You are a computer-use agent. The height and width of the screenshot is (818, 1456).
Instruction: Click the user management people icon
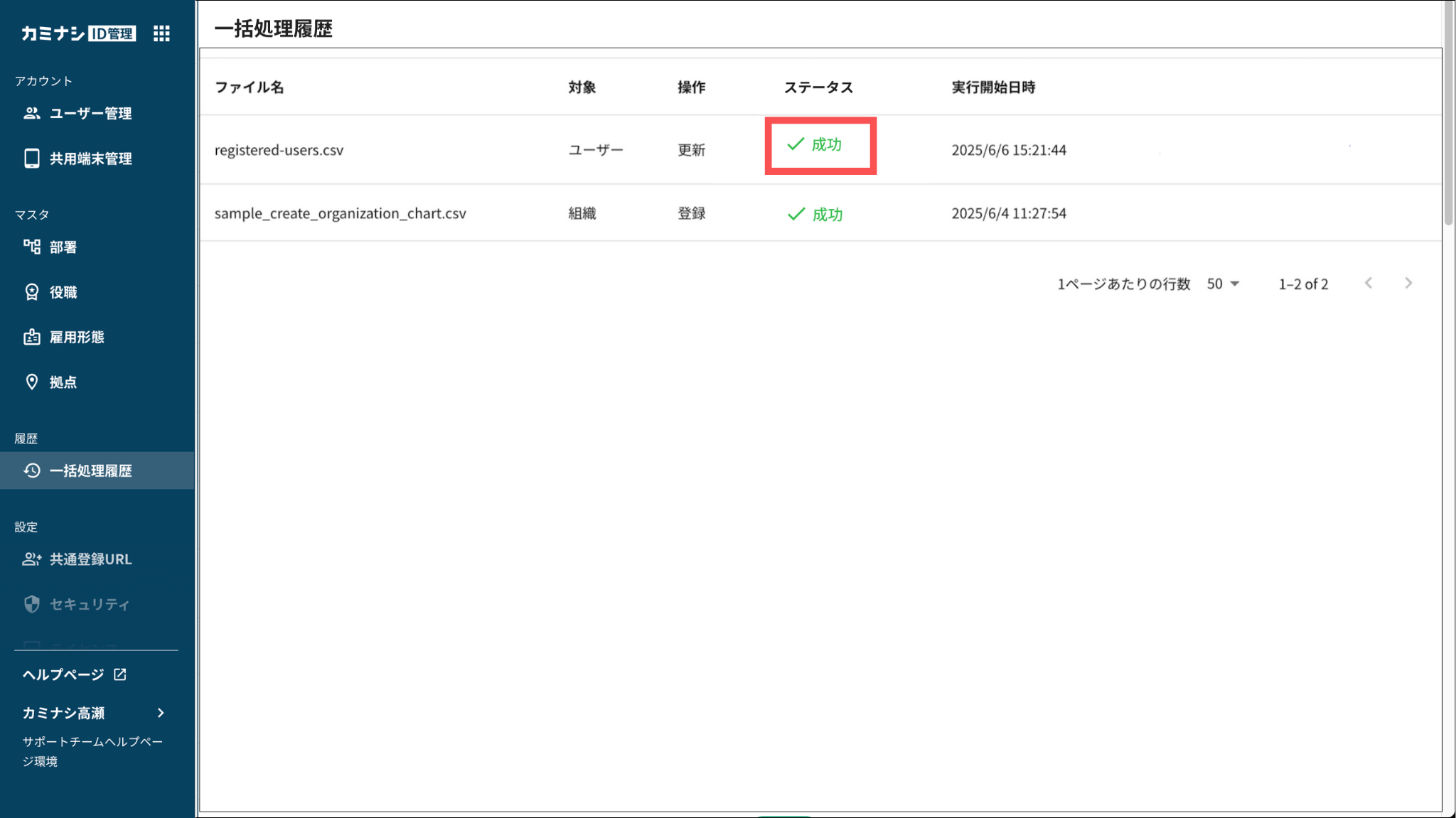tap(31, 113)
